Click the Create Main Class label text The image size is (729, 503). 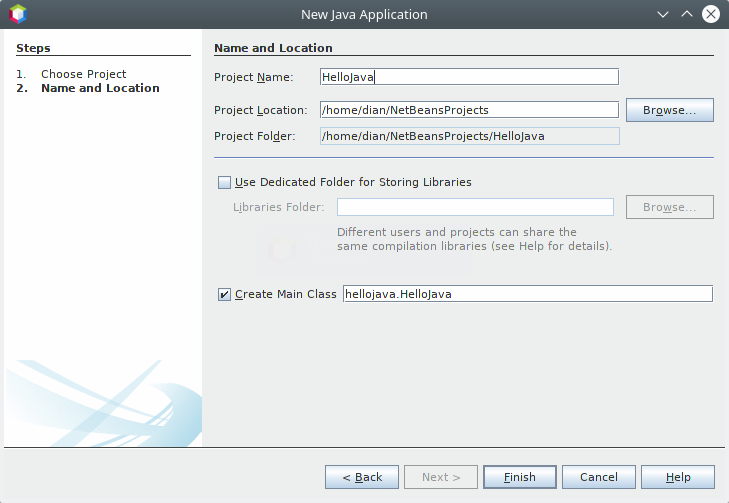click(285, 294)
